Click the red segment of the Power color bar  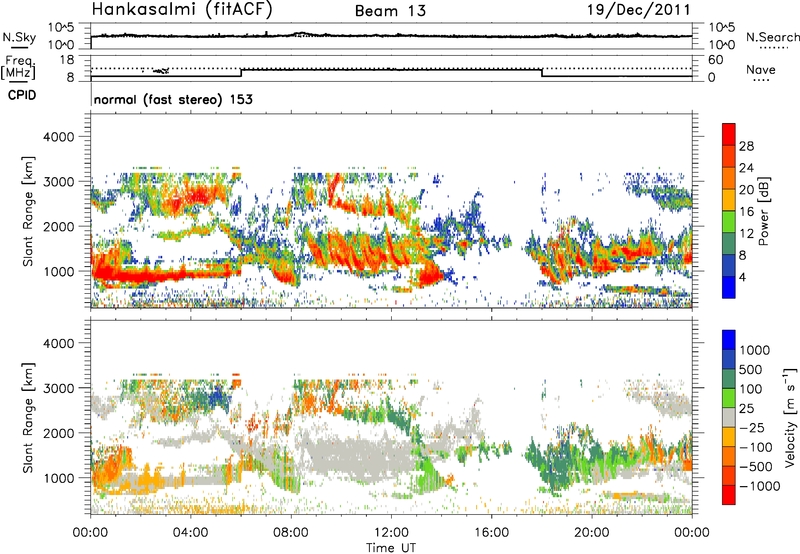(729, 135)
